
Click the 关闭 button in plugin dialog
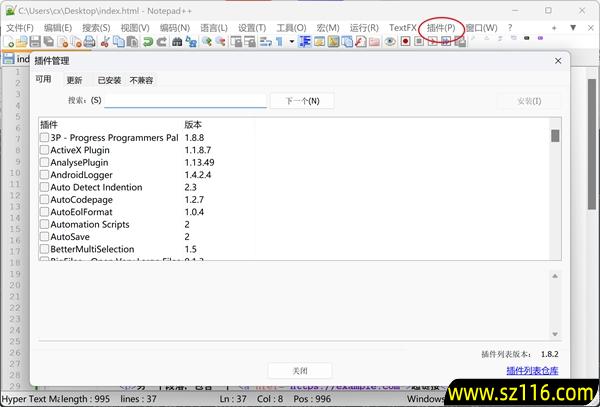point(300,371)
